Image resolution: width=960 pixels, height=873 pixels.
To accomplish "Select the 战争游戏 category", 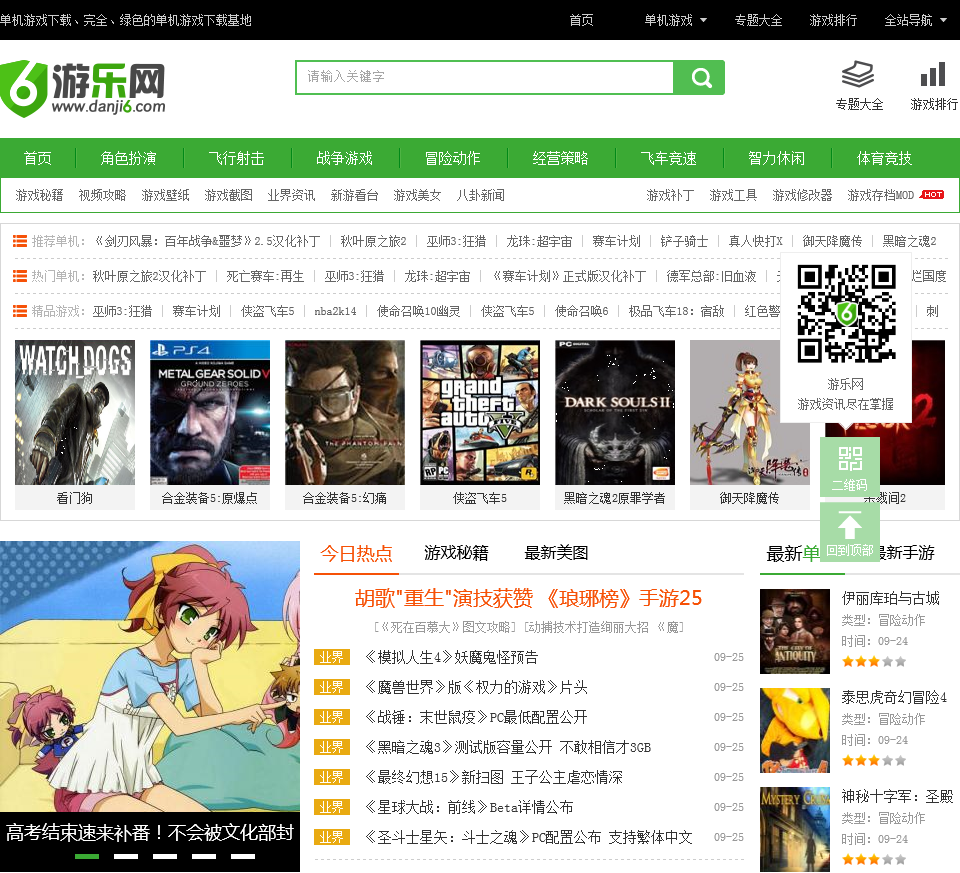I will point(344,158).
